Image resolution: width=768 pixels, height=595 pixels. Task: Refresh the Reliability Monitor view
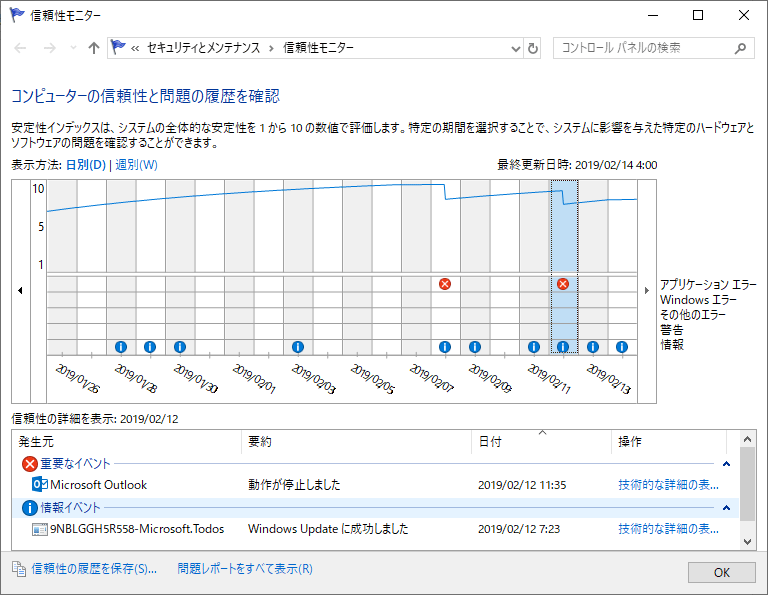(x=532, y=48)
